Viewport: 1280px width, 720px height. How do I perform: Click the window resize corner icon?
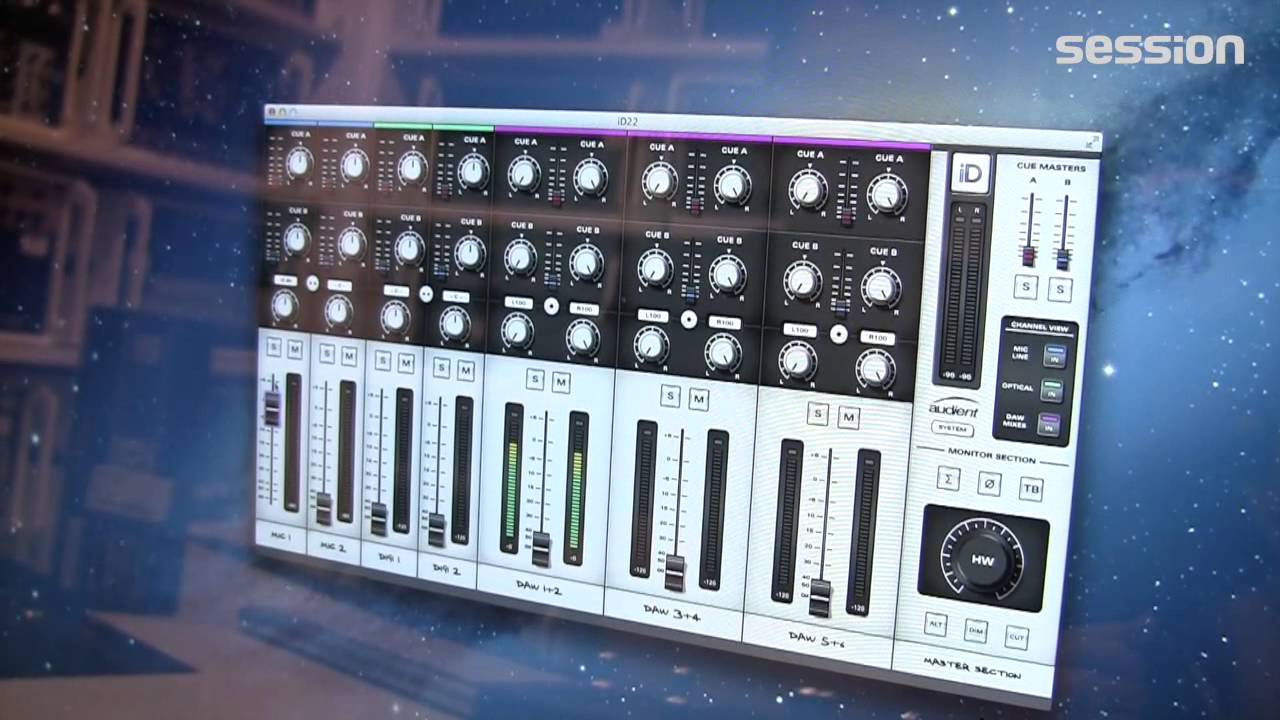point(1093,143)
